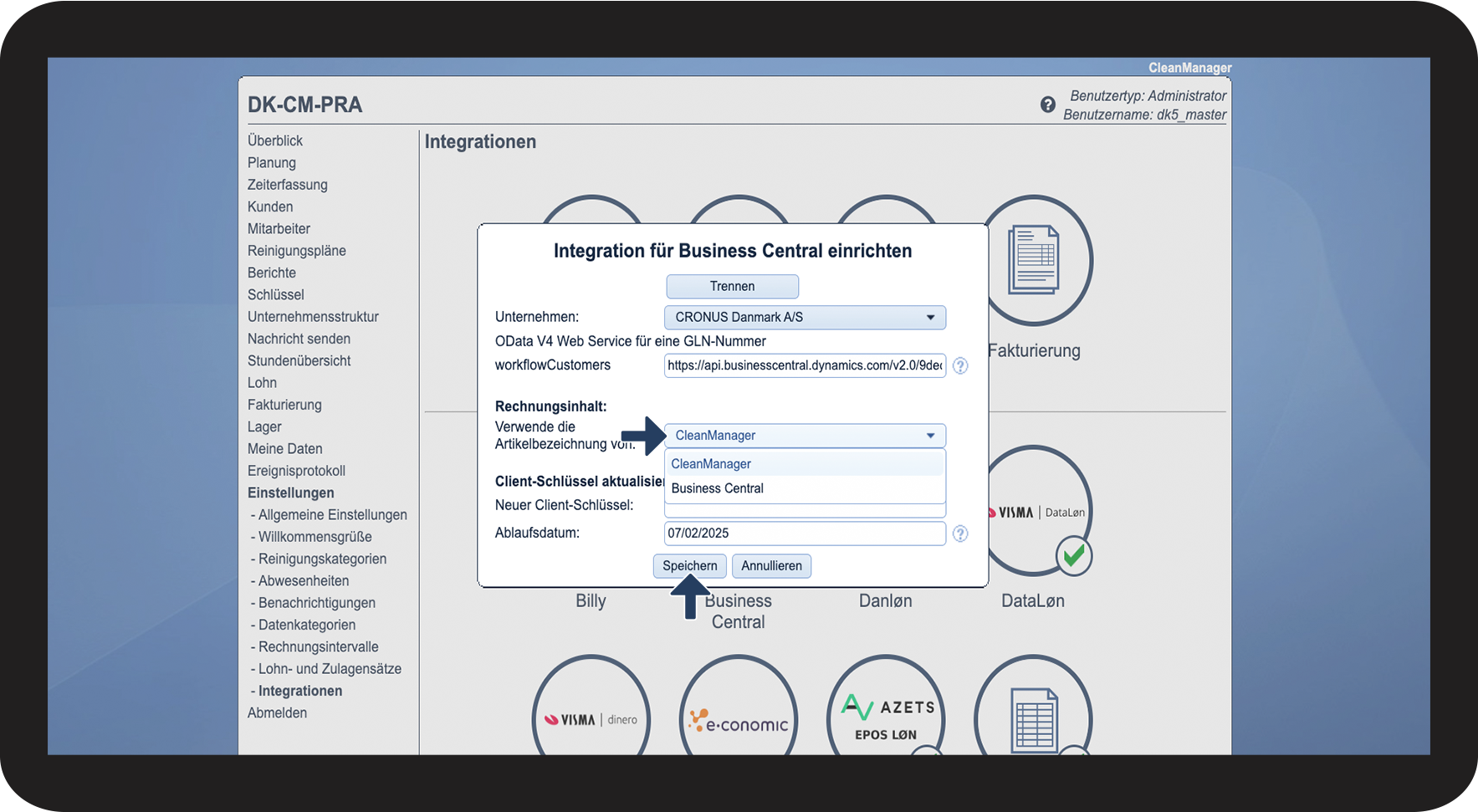Open Zeiterfassung in the sidebar
Image resolution: width=1478 pixels, height=812 pixels.
(288, 185)
